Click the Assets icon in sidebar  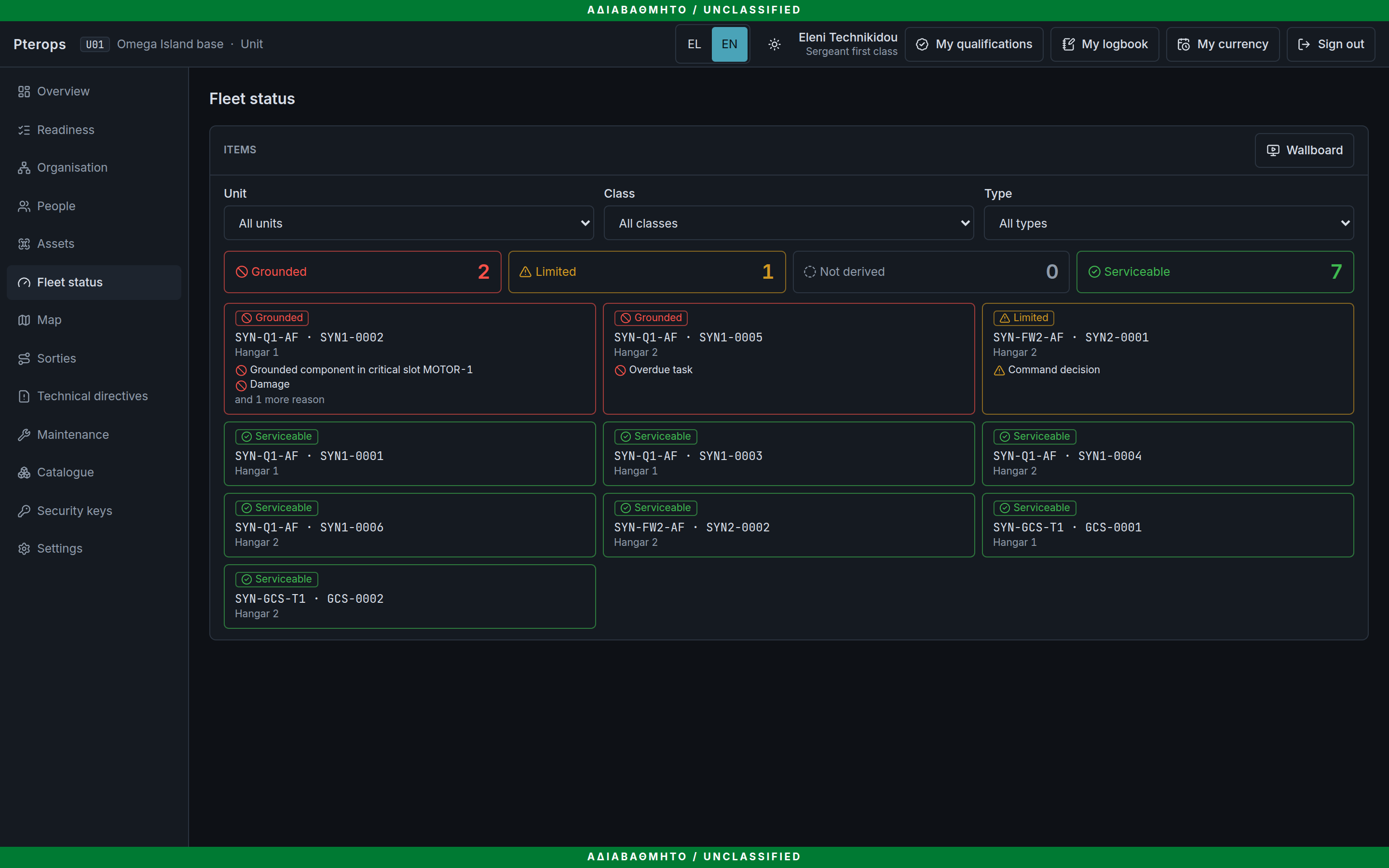pyautogui.click(x=24, y=244)
